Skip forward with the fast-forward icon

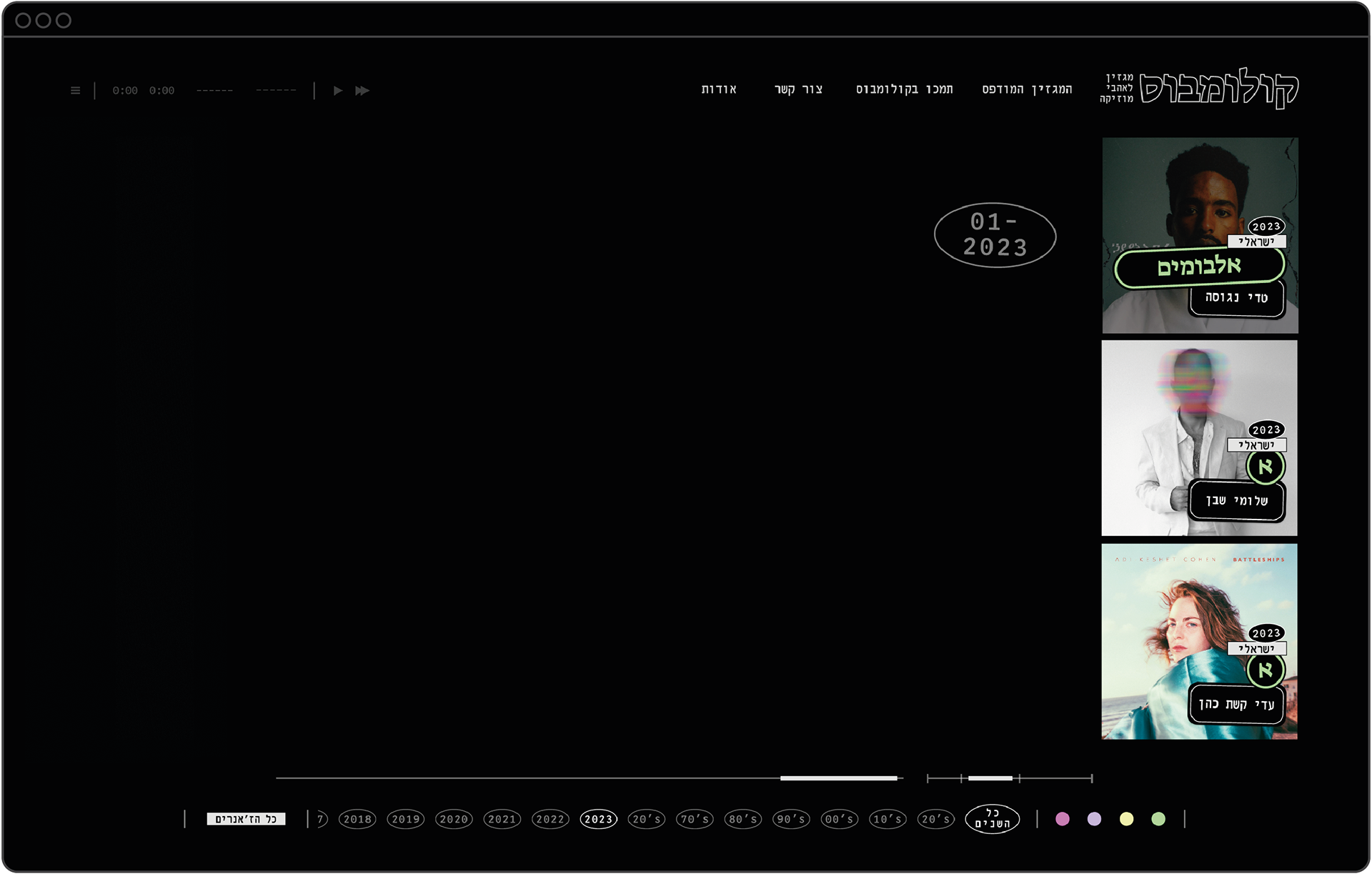coord(362,91)
